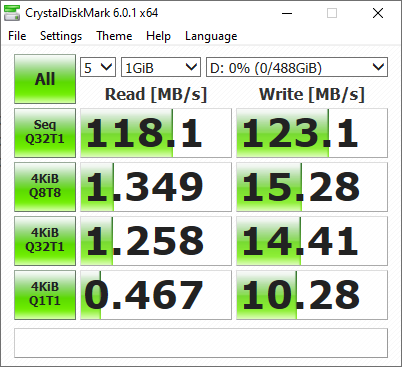Open the Language menu
Viewport: 402px width, 367px height.
point(211,36)
